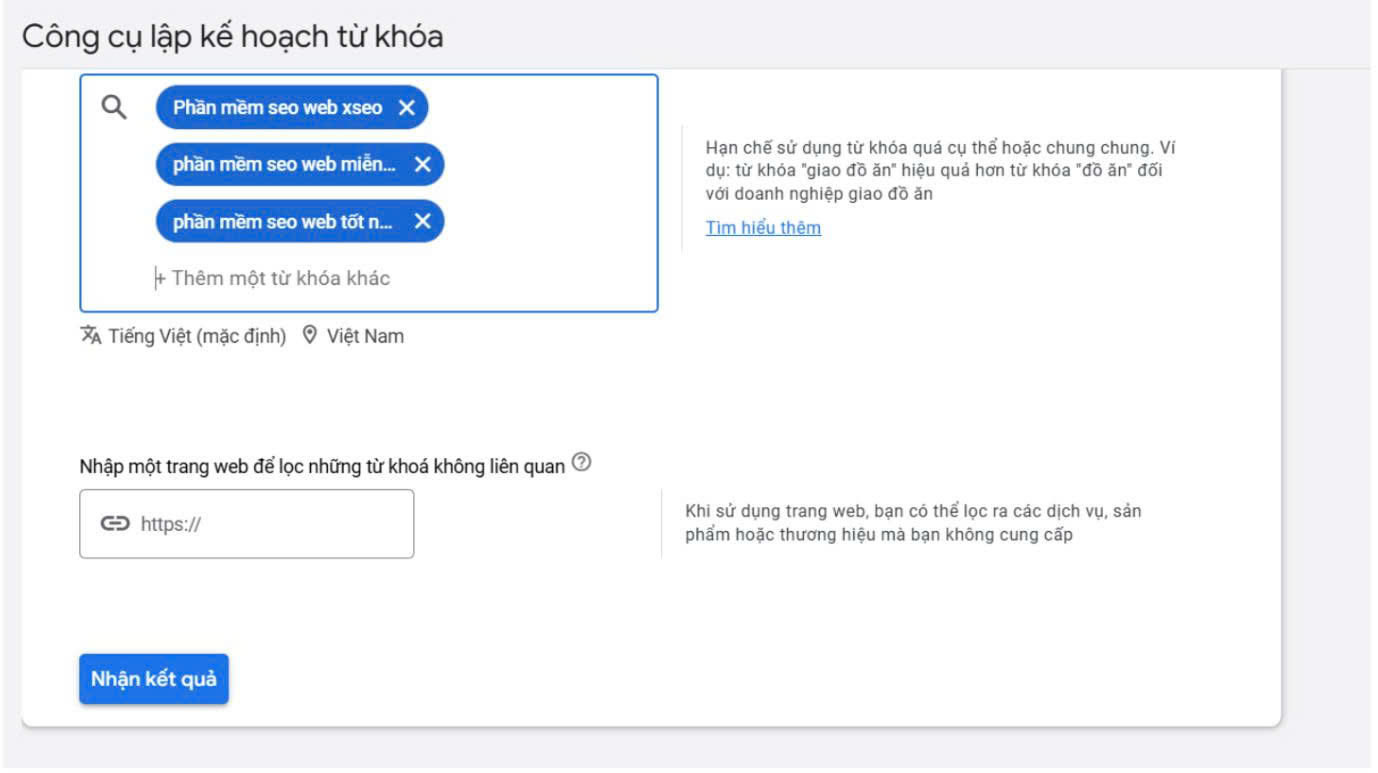Remove the "phần mềm seo web miễn..." chip
The height and width of the screenshot is (773, 1378).
pos(422,165)
